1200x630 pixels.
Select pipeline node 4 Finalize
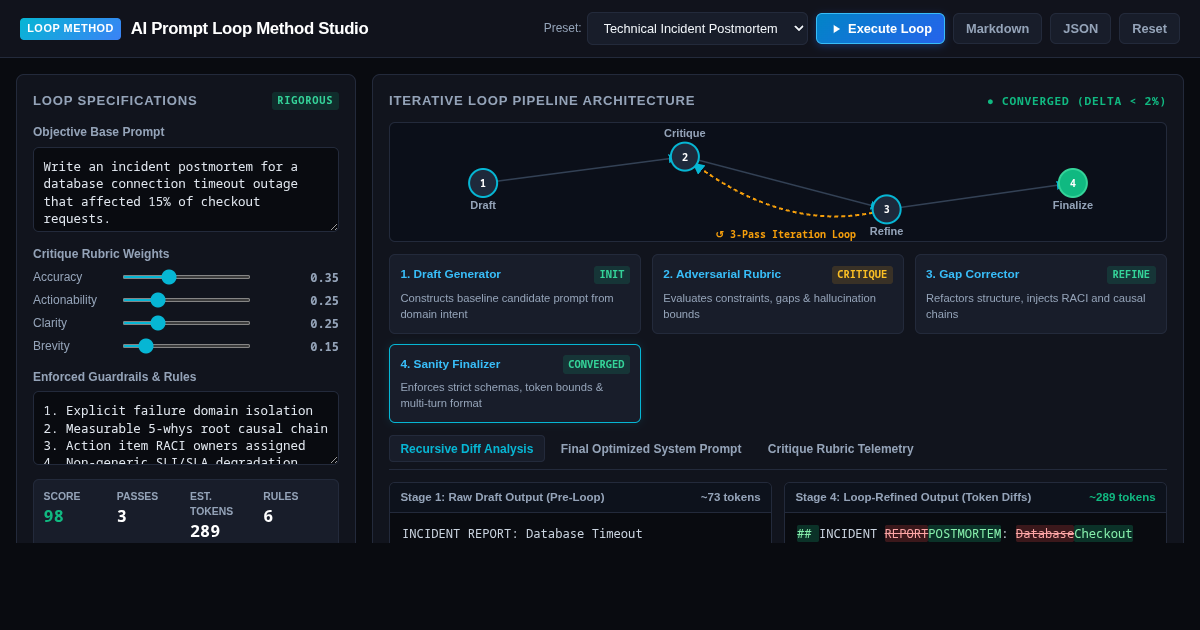pyautogui.click(x=1073, y=183)
